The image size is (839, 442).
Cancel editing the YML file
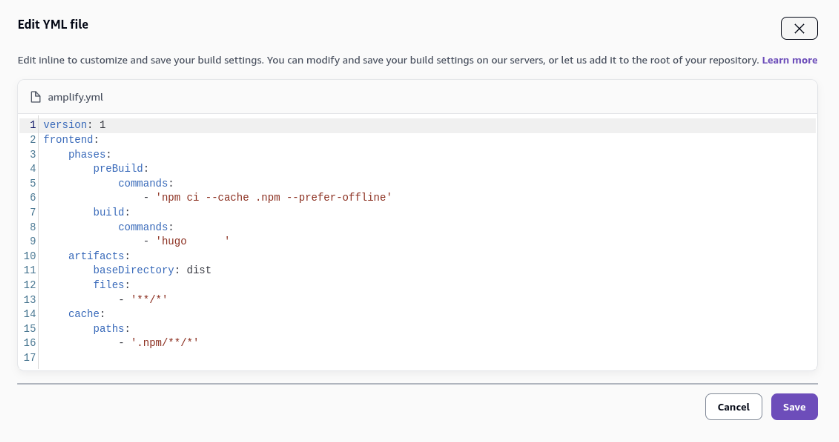(733, 407)
